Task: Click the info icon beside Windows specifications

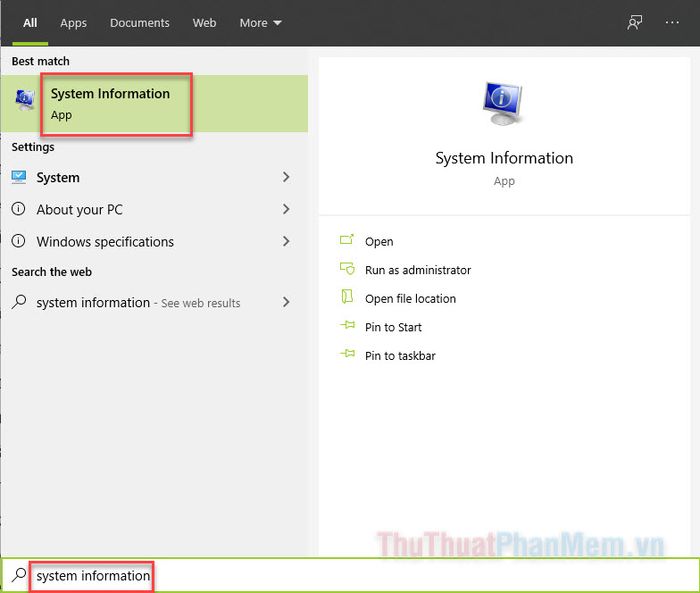Action: tap(18, 241)
